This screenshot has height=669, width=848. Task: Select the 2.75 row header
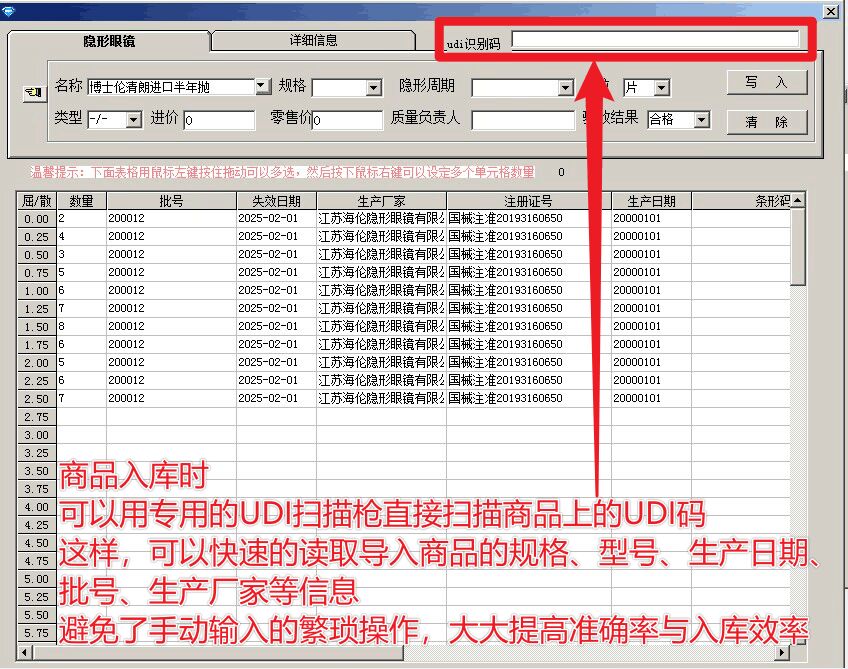[37, 417]
